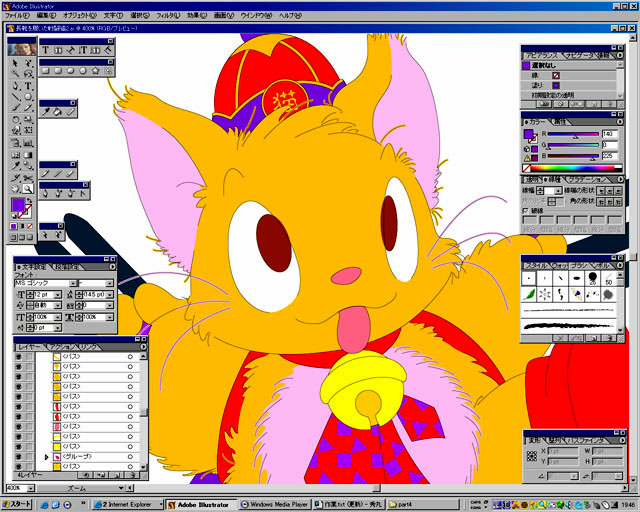Select the Line Segment tool
The width and height of the screenshot is (640, 512).
pos(15,97)
